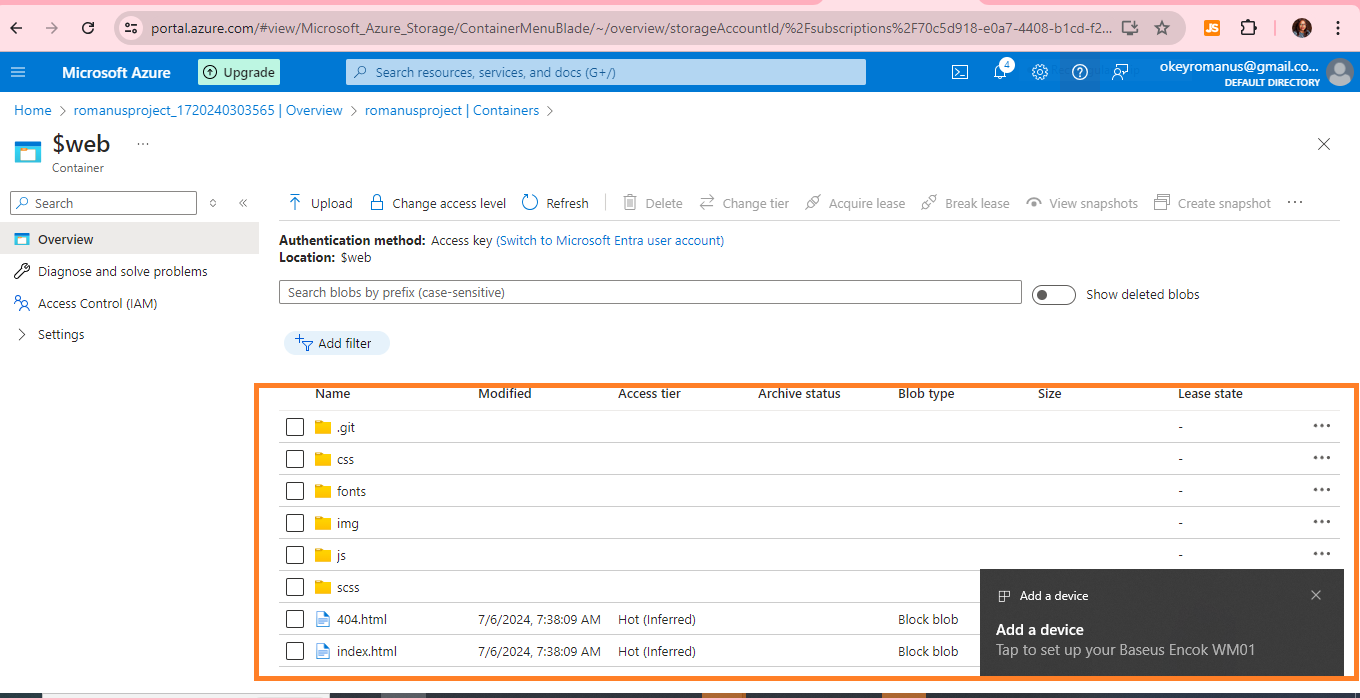This screenshot has width=1360, height=698.
Task: Check the js folder checkbox
Action: [295, 555]
